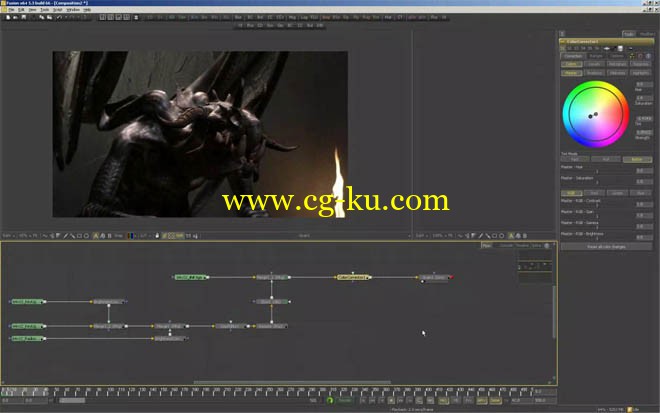Viewport: 660px width, 413px height.
Task: Select the Shadows range button
Action: [x=594, y=73]
